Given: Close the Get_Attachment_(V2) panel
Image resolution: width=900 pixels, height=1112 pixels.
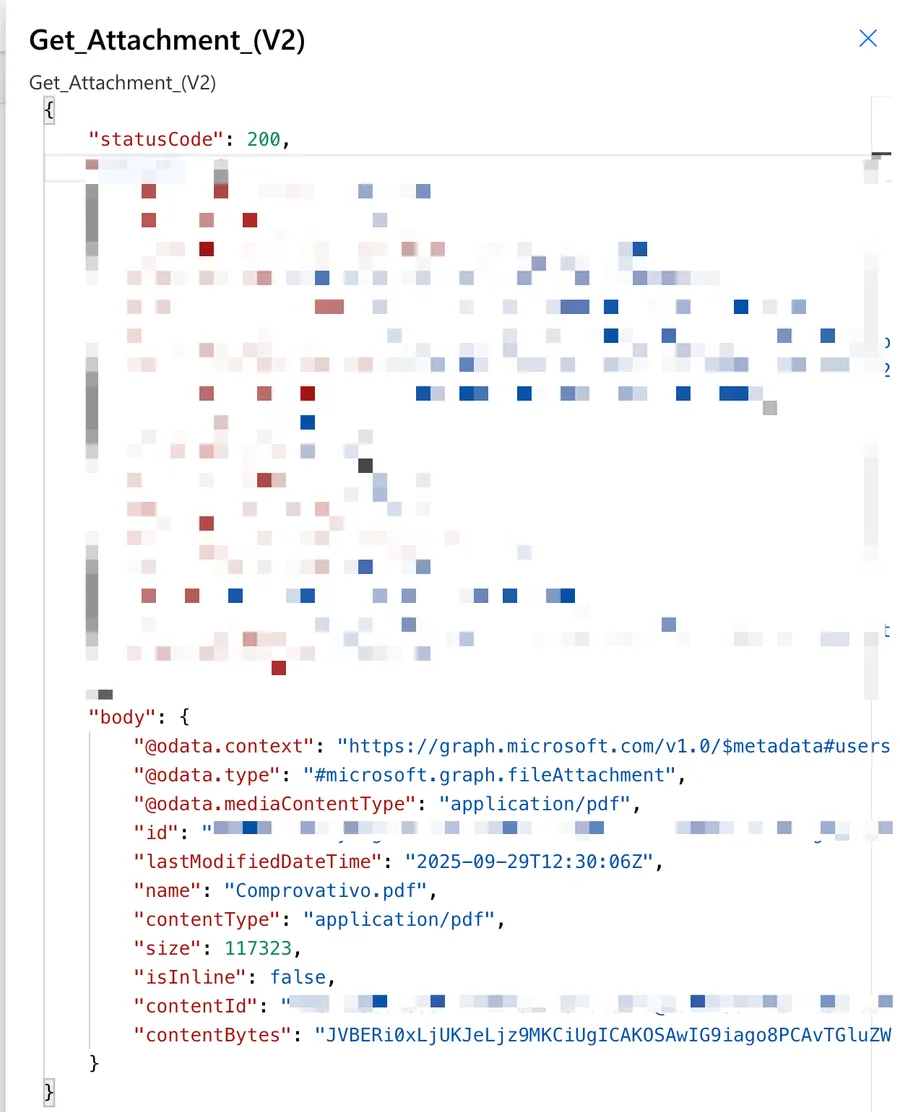Looking at the screenshot, I should pyautogui.click(x=868, y=39).
